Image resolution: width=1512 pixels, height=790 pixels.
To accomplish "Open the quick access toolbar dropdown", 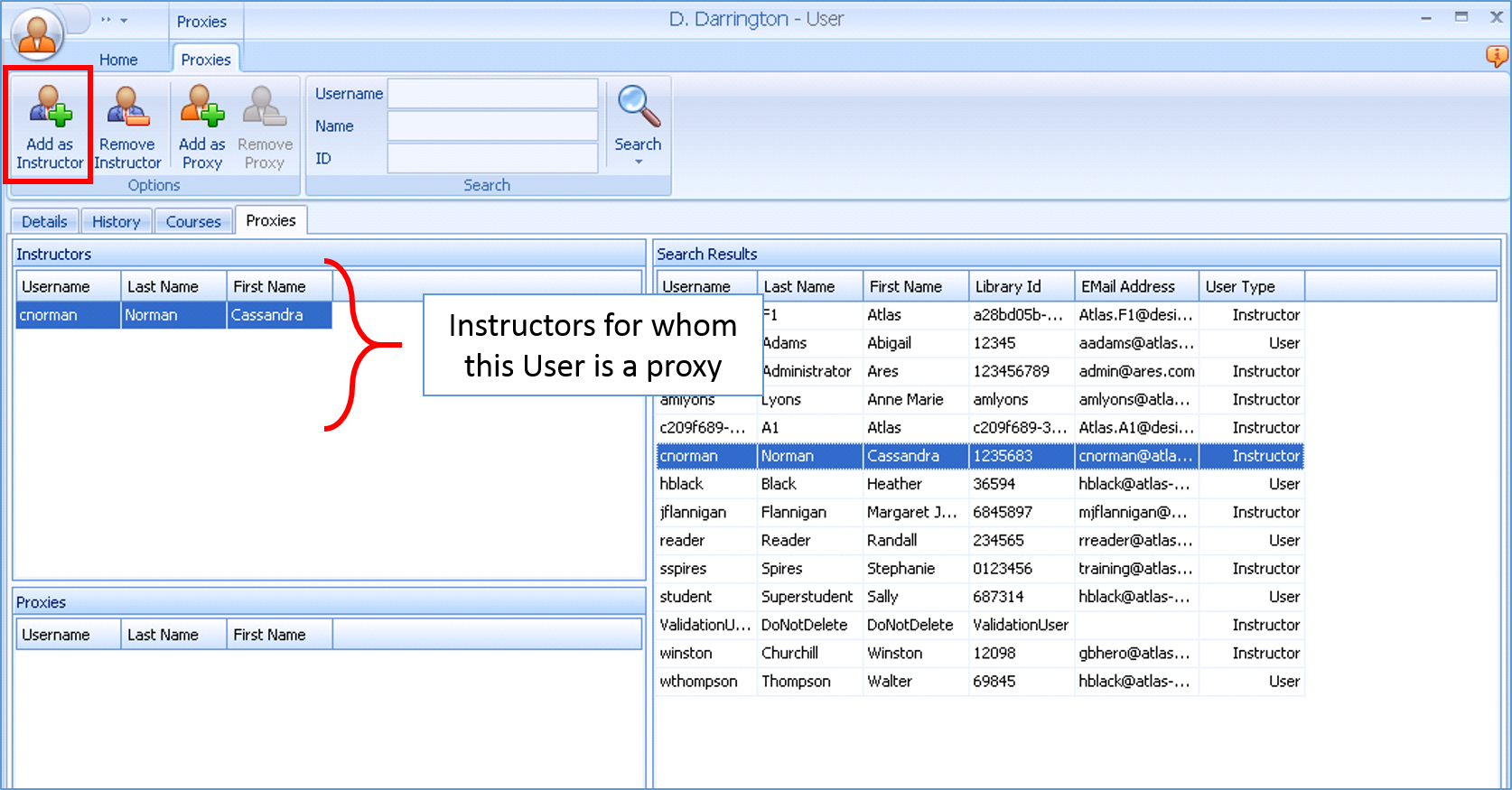I will [124, 21].
